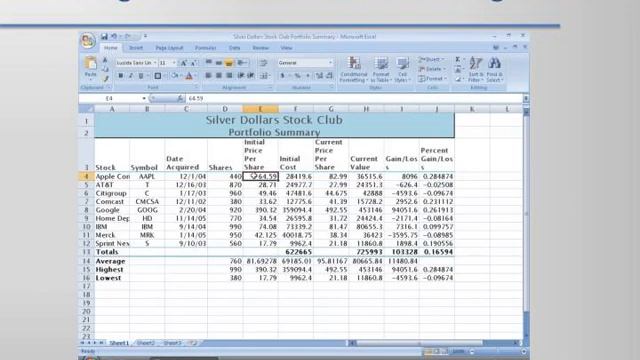Open the Insert cells dropdown

click(x=431, y=60)
